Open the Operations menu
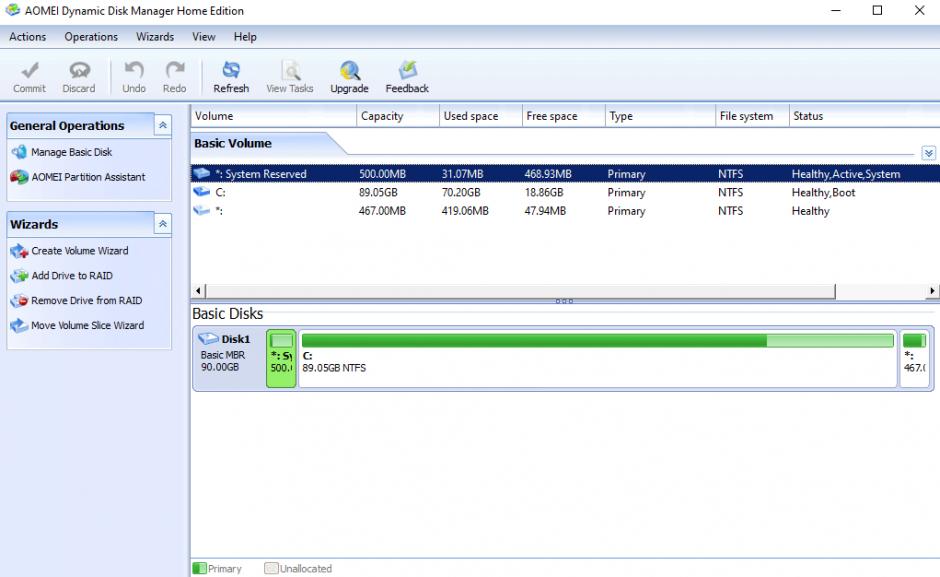 tap(91, 37)
